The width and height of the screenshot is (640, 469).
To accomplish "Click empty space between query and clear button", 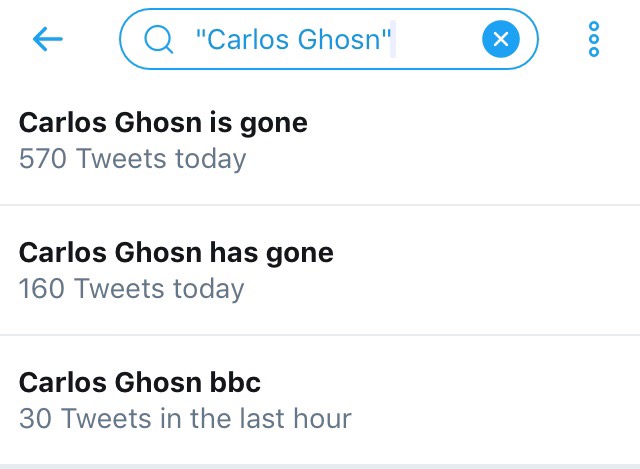I will (440, 39).
